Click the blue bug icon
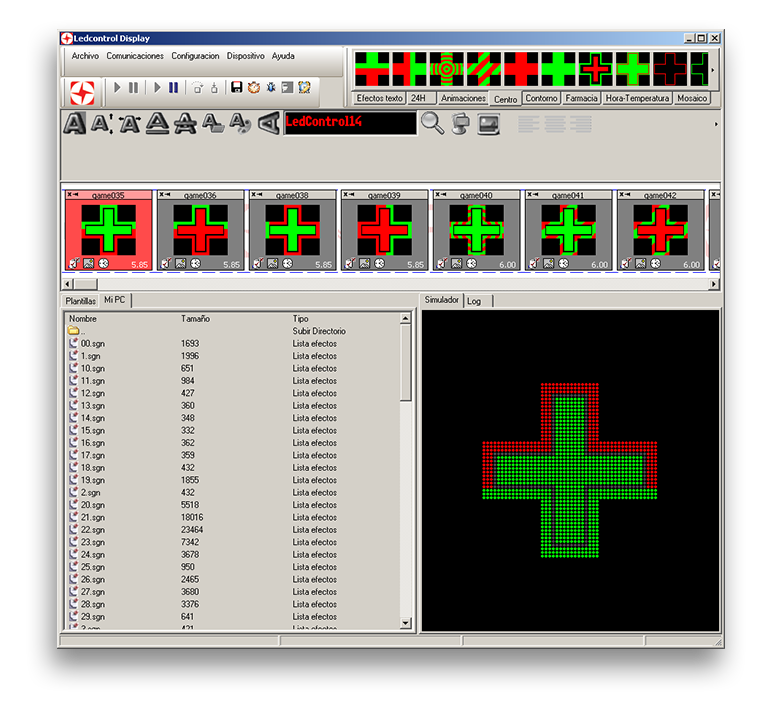The width and height of the screenshot is (780, 706). pos(271,88)
